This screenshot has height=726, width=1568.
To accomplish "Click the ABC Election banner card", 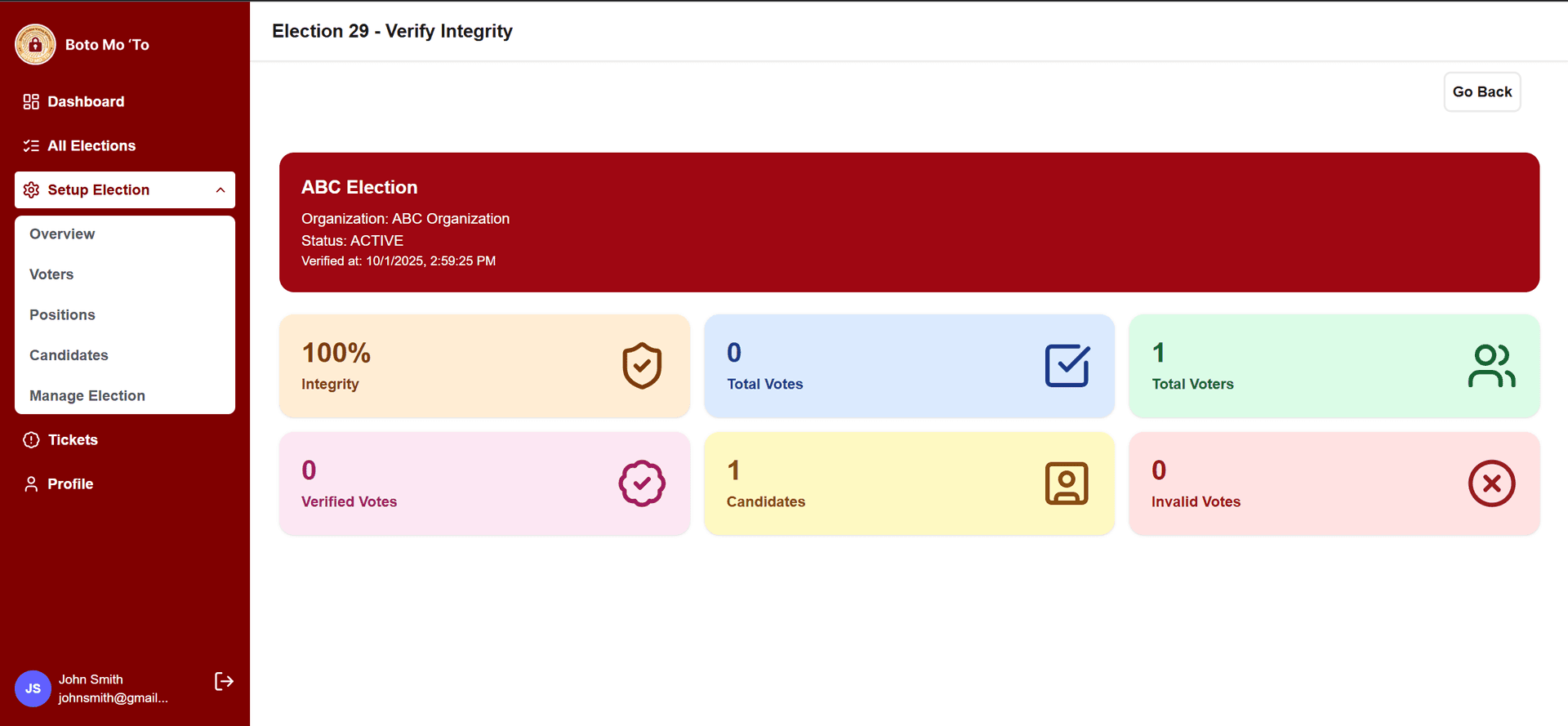I will [x=909, y=222].
